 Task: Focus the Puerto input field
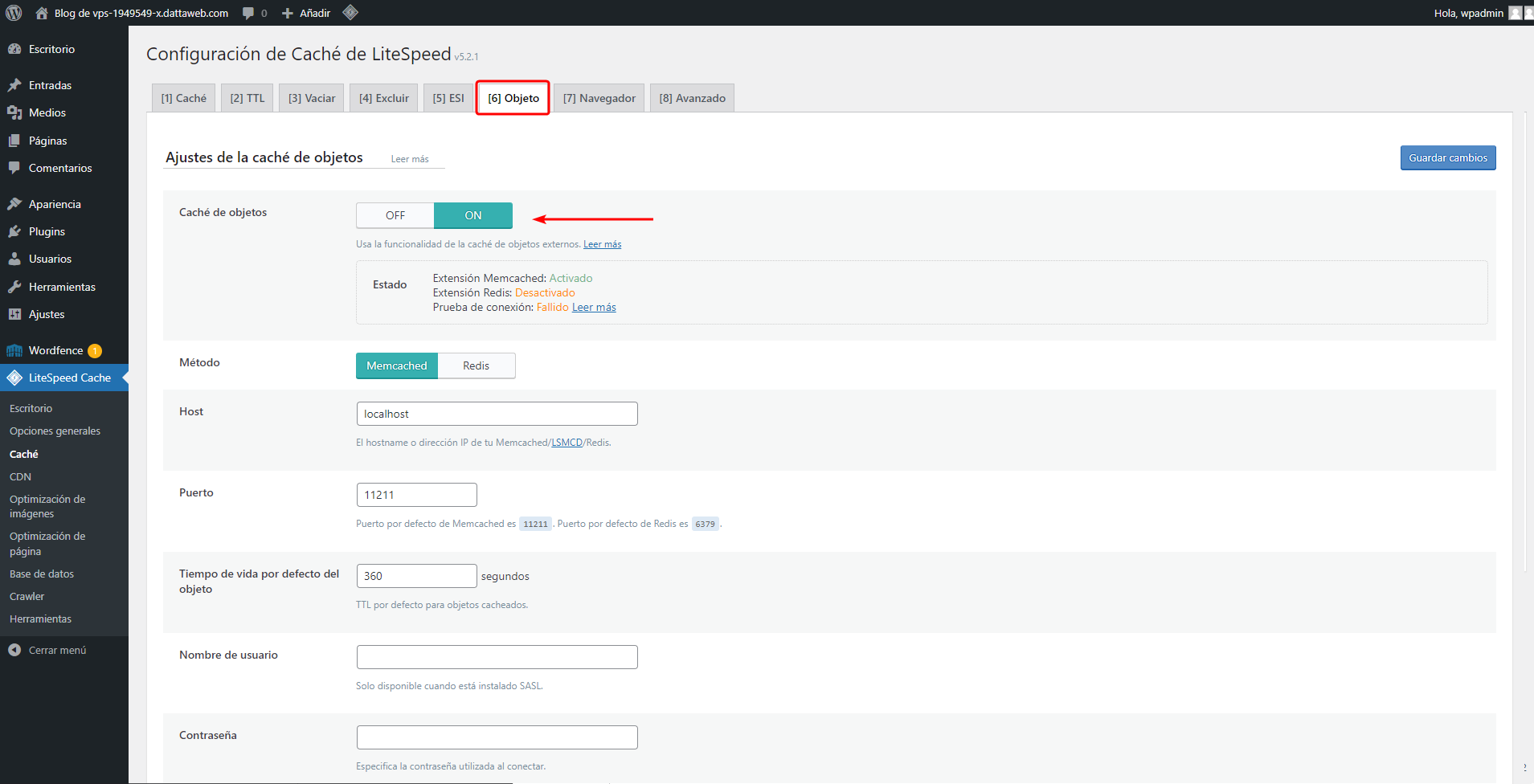point(417,495)
